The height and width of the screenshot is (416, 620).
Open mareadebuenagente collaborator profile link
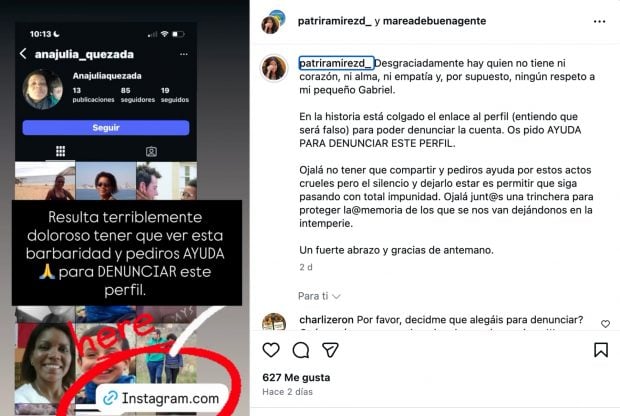click(435, 21)
